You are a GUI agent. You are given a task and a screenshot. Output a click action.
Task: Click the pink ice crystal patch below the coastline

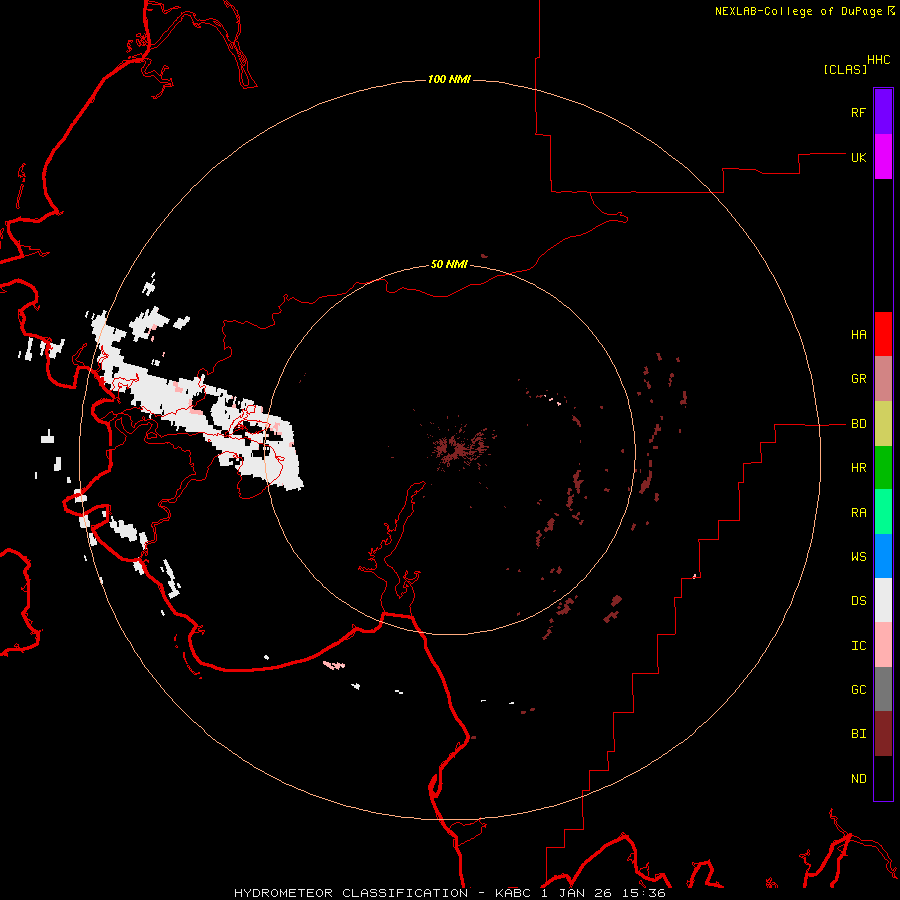tap(334, 665)
